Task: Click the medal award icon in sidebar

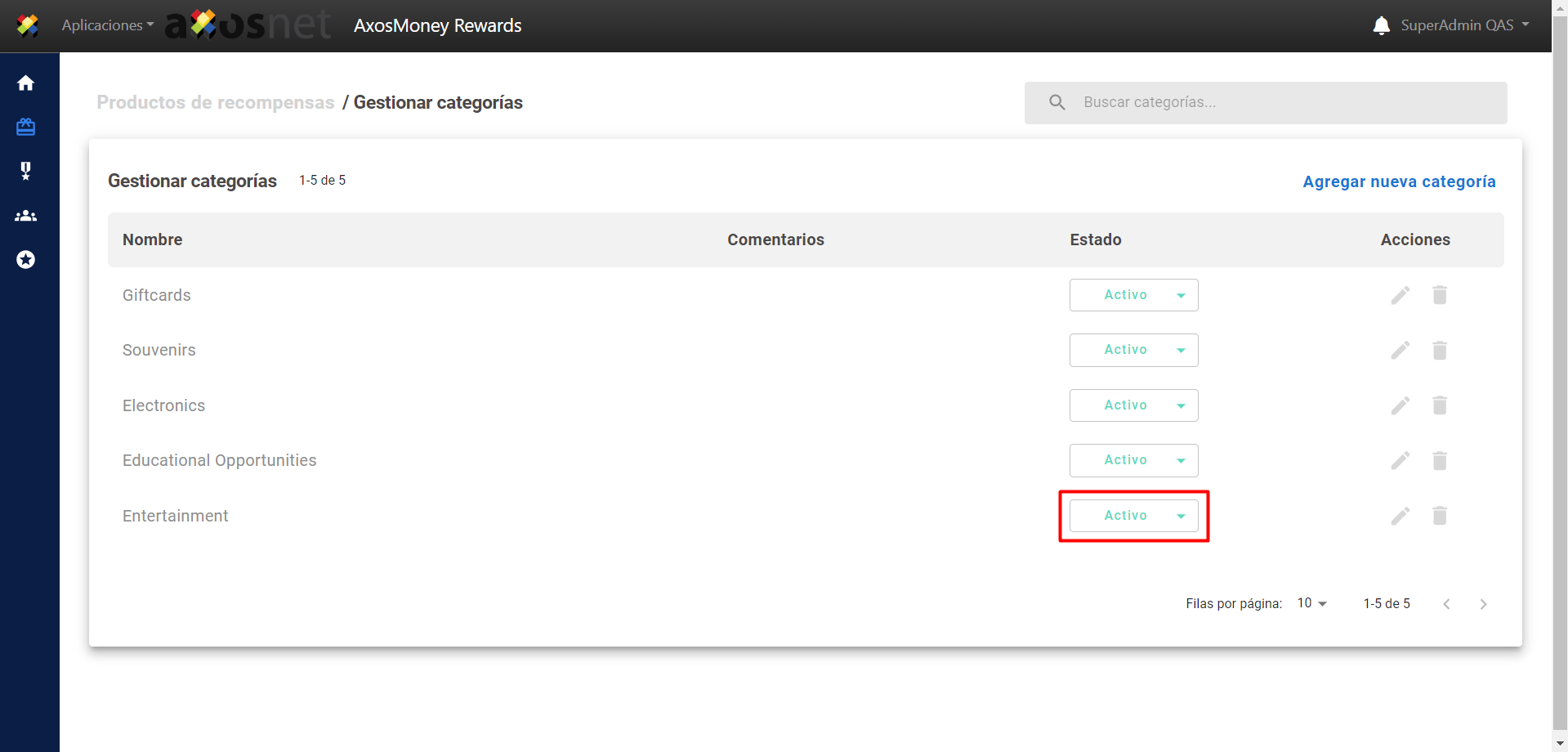Action: pos(26,171)
